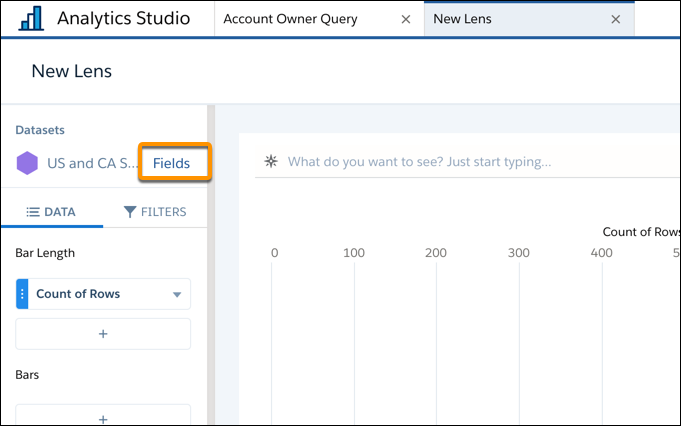
Task: Select the Count of Rows measure
Action: (103, 294)
